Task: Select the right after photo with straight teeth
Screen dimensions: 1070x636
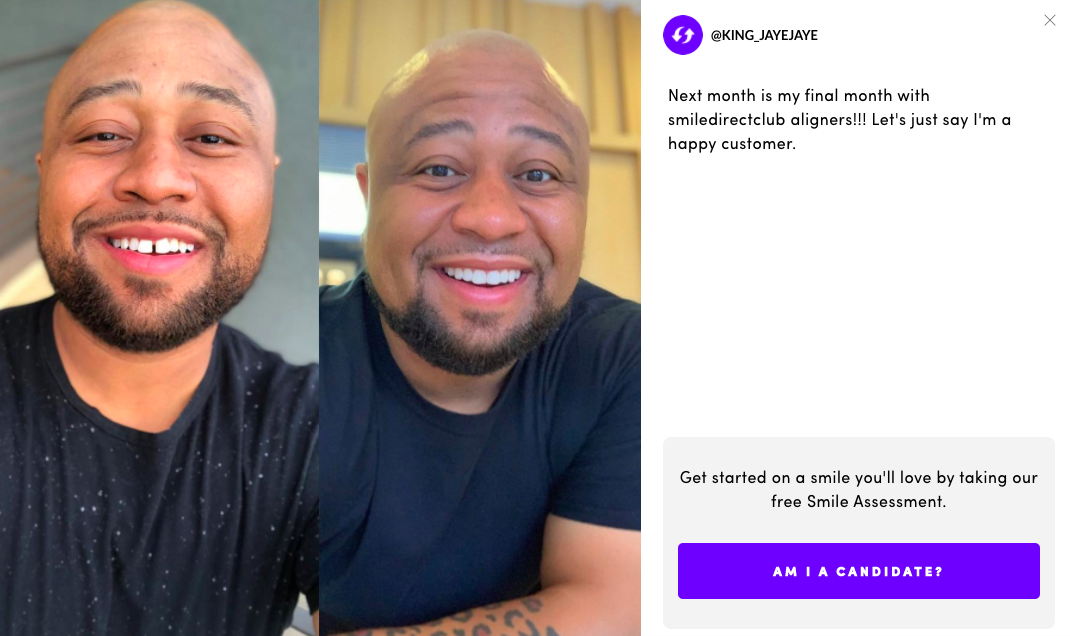Action: [480, 318]
